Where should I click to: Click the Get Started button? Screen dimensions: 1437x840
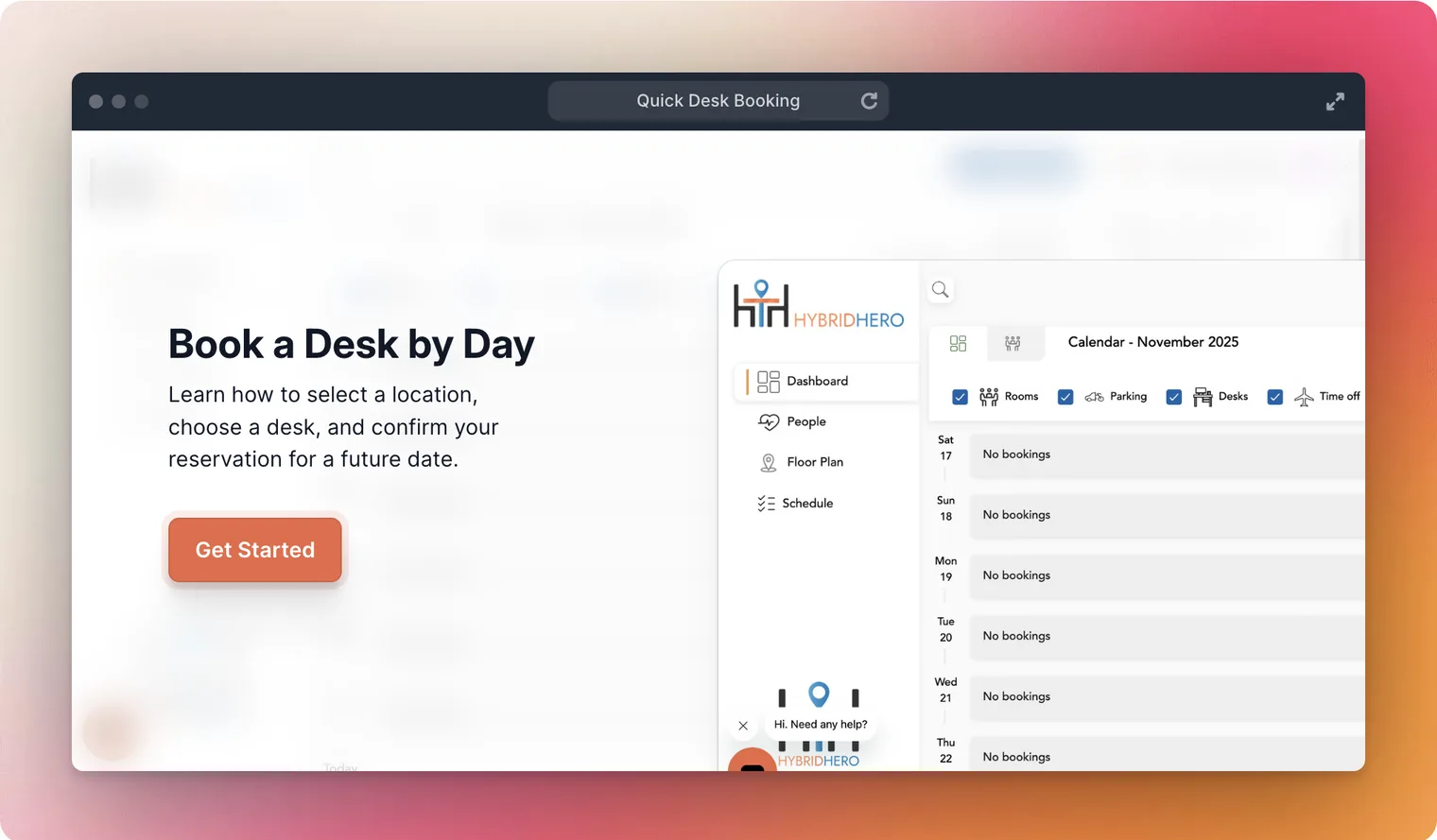coord(255,550)
